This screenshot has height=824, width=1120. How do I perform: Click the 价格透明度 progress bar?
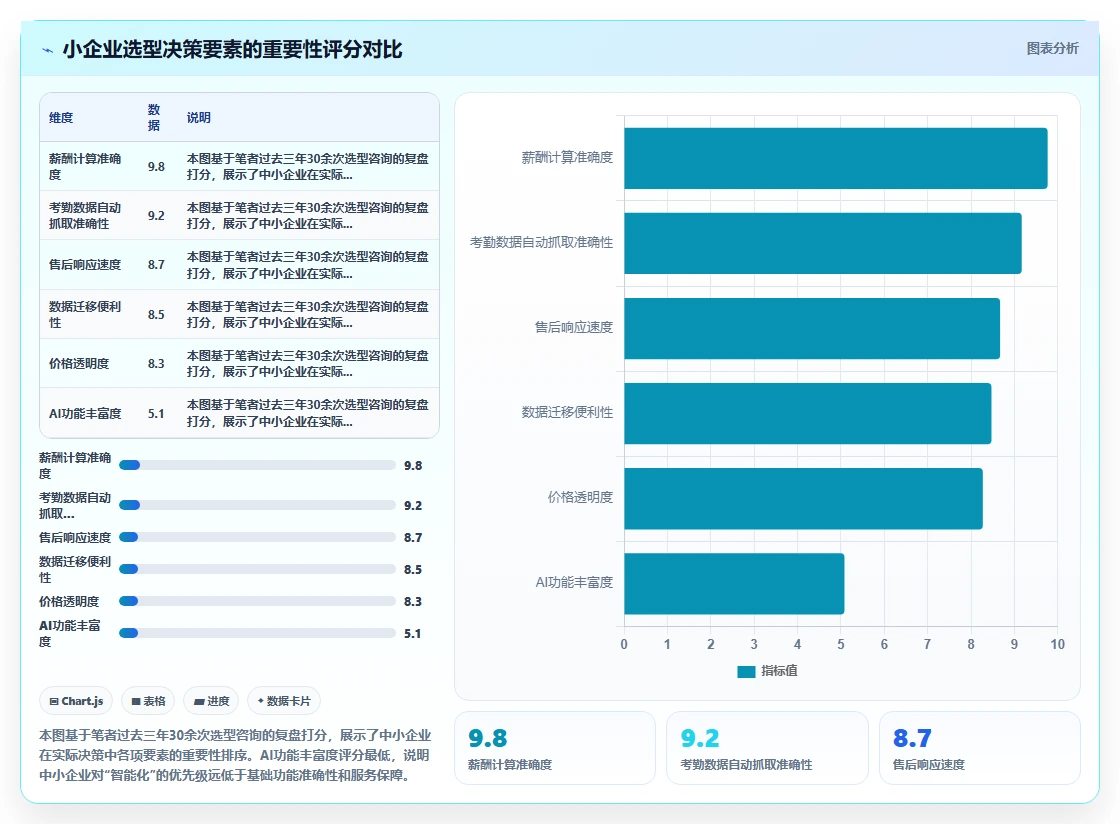tap(257, 601)
